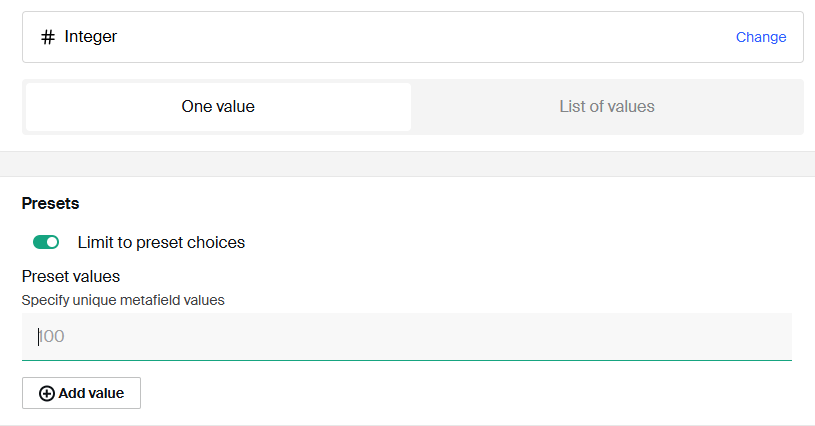This screenshot has height=426, width=815.
Task: Click the hash icon beside Integer
Action: click(x=47, y=37)
